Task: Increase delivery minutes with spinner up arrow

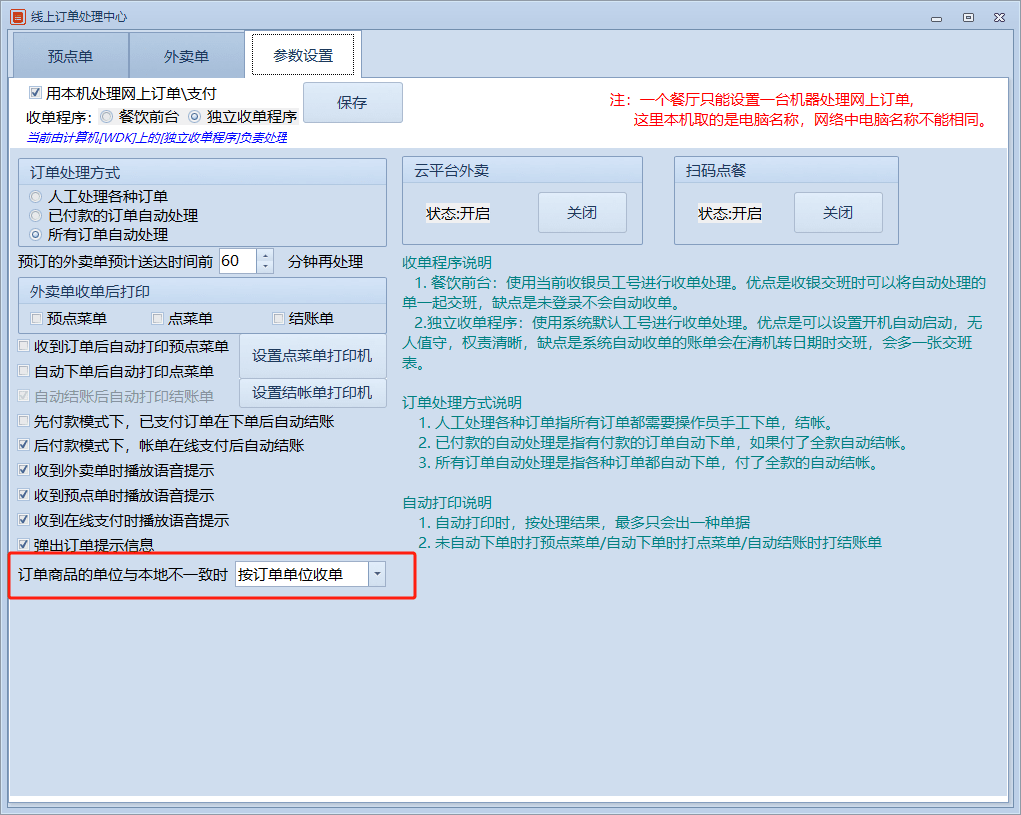Action: click(265, 256)
